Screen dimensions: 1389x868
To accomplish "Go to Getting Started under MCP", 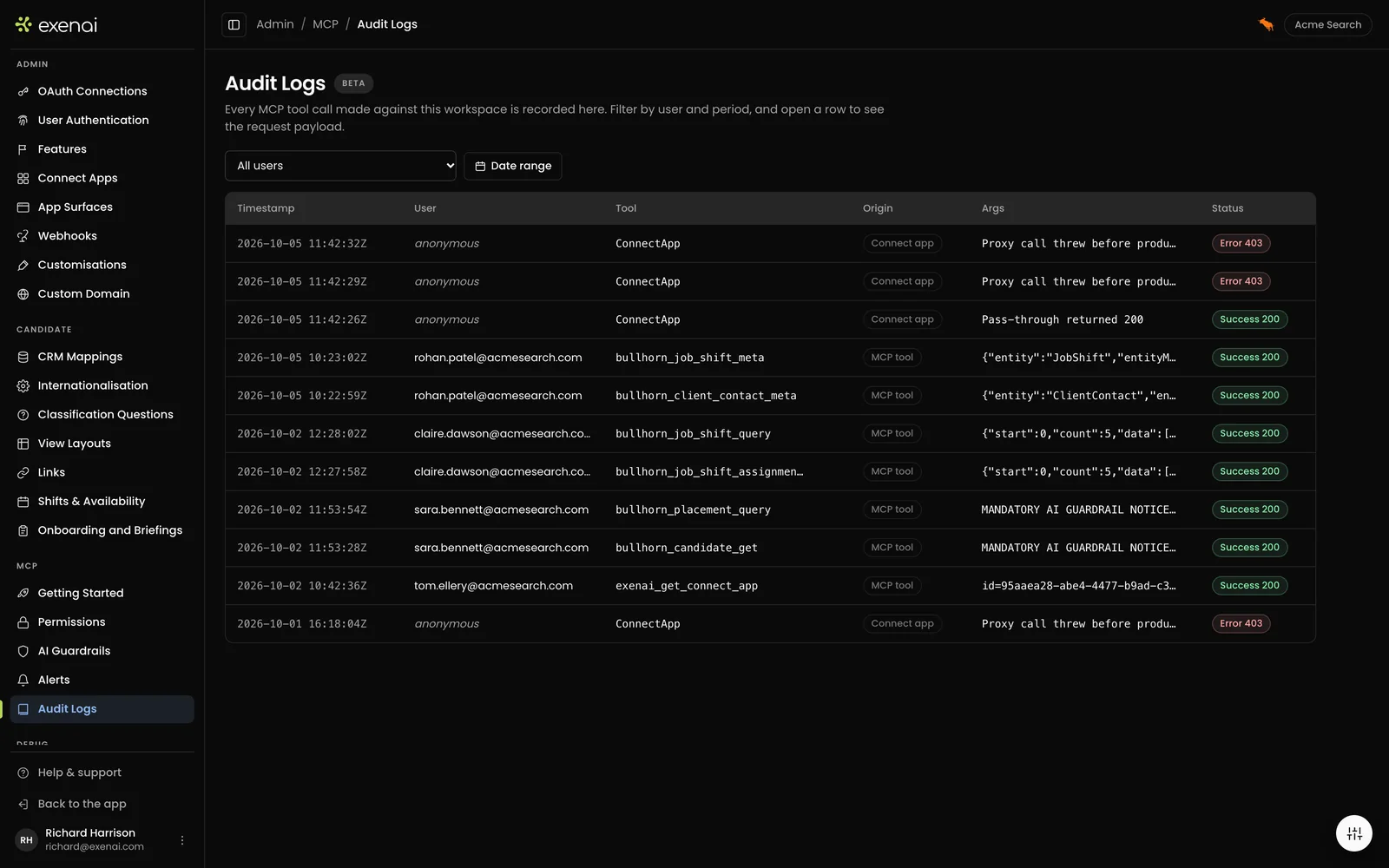I will (102, 593).
